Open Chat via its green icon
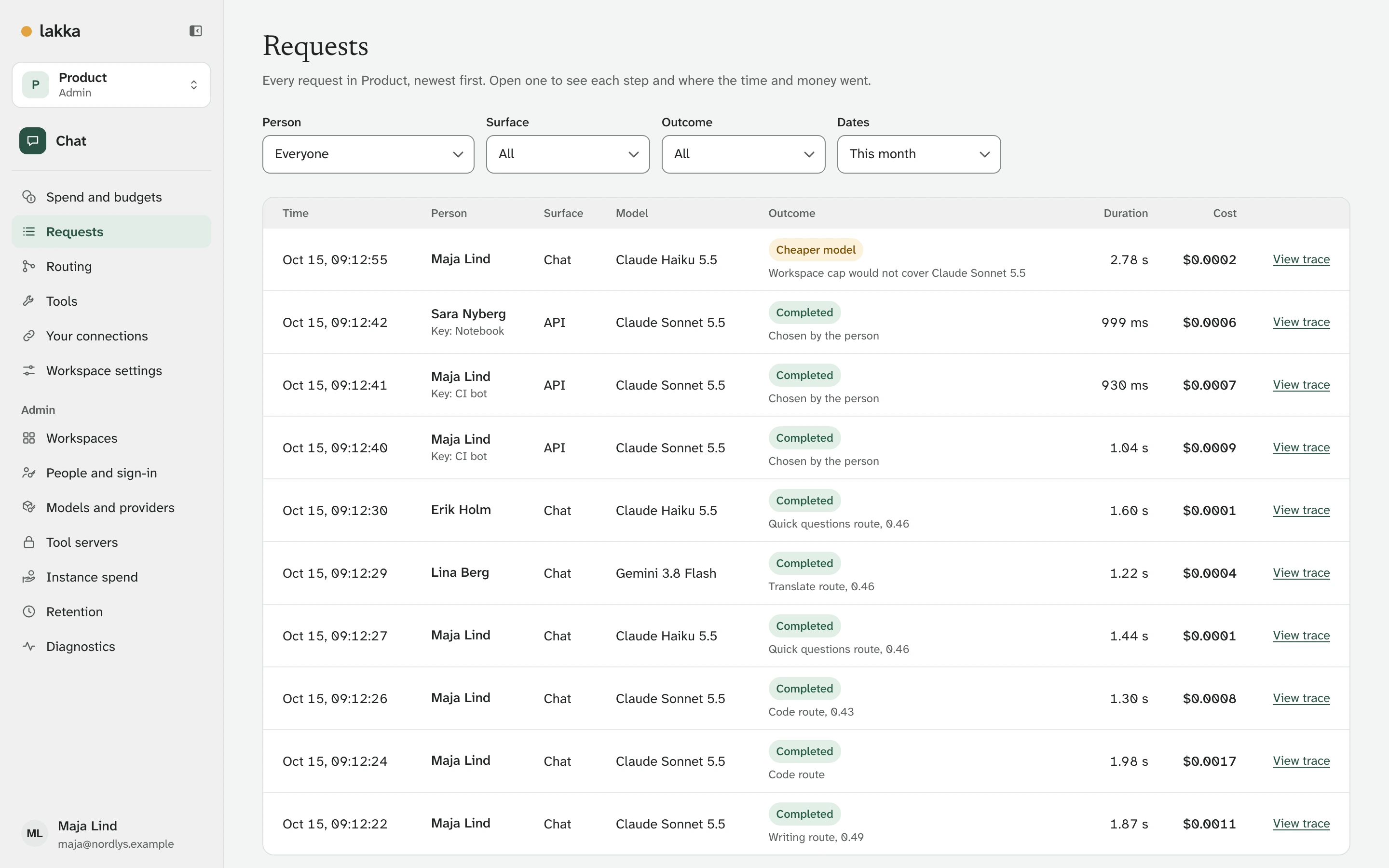Viewport: 1389px width, 868px height. coord(33,141)
